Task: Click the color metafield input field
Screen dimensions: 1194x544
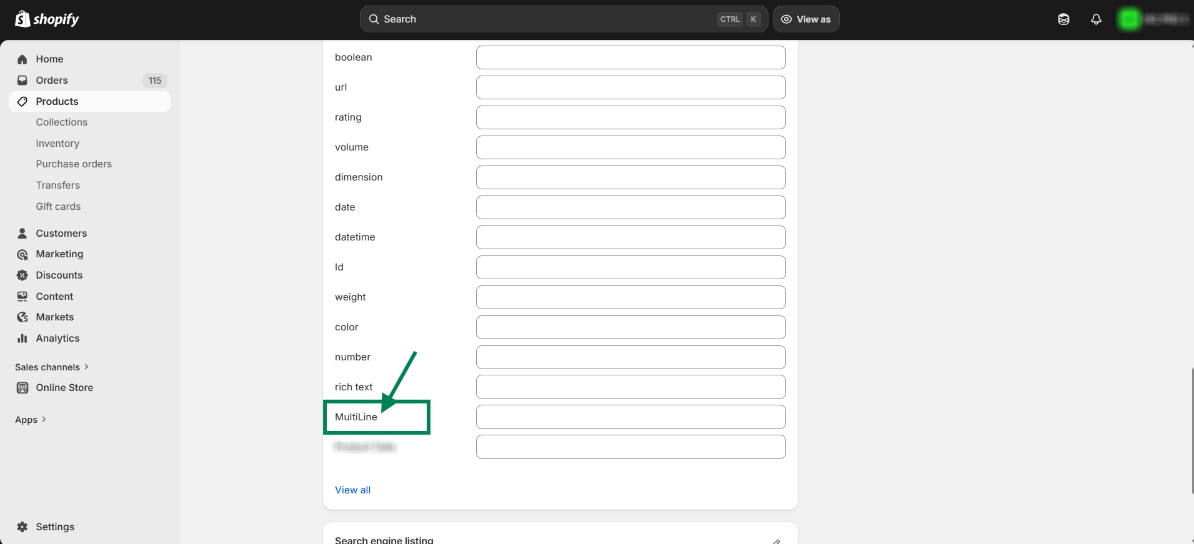Action: pos(630,327)
